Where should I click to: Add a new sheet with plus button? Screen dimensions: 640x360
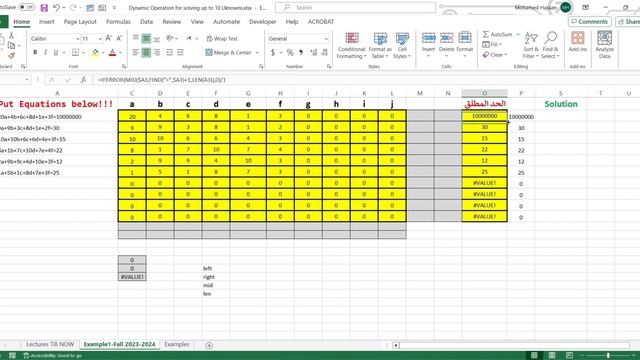click(x=209, y=345)
